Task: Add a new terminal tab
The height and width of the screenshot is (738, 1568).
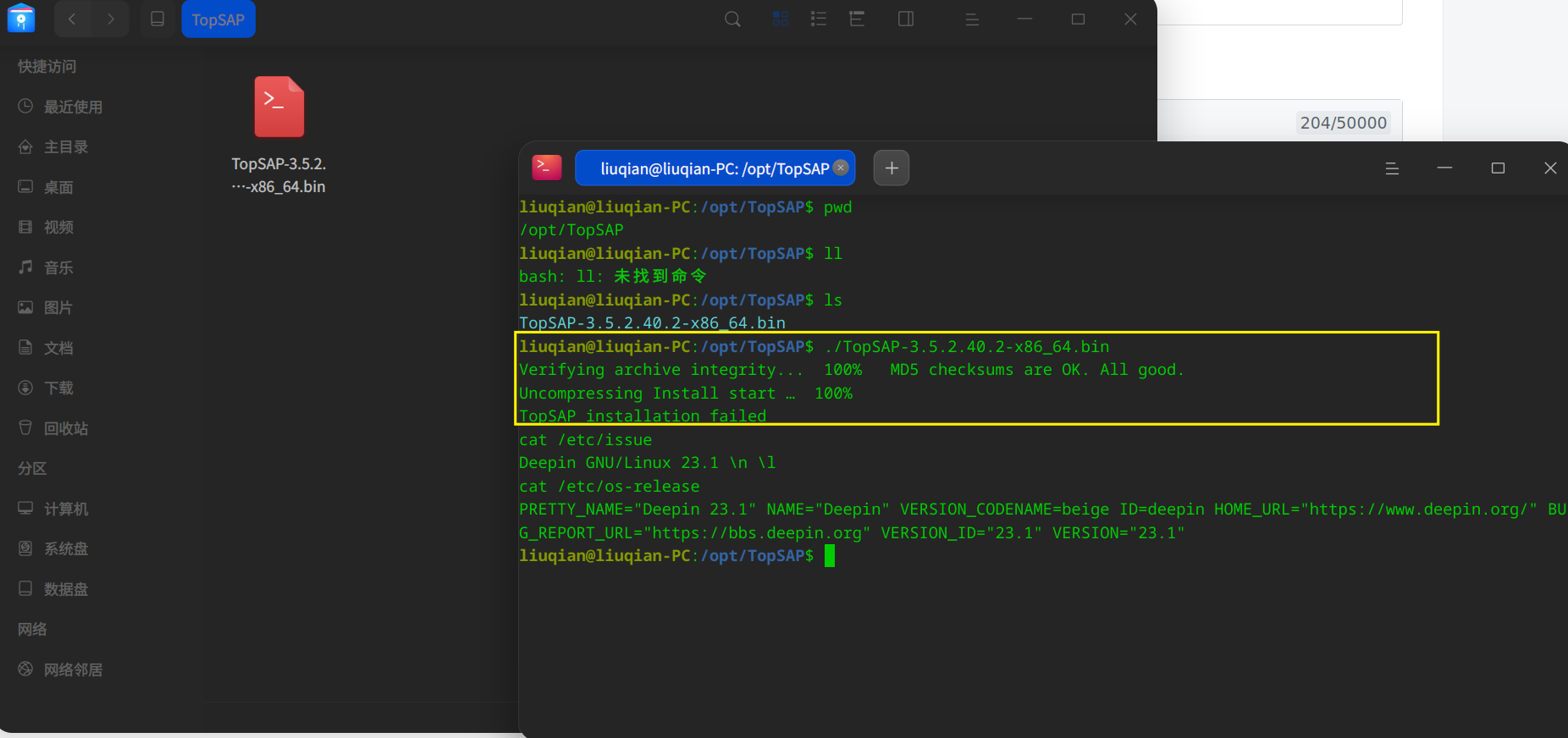Action: pos(892,168)
